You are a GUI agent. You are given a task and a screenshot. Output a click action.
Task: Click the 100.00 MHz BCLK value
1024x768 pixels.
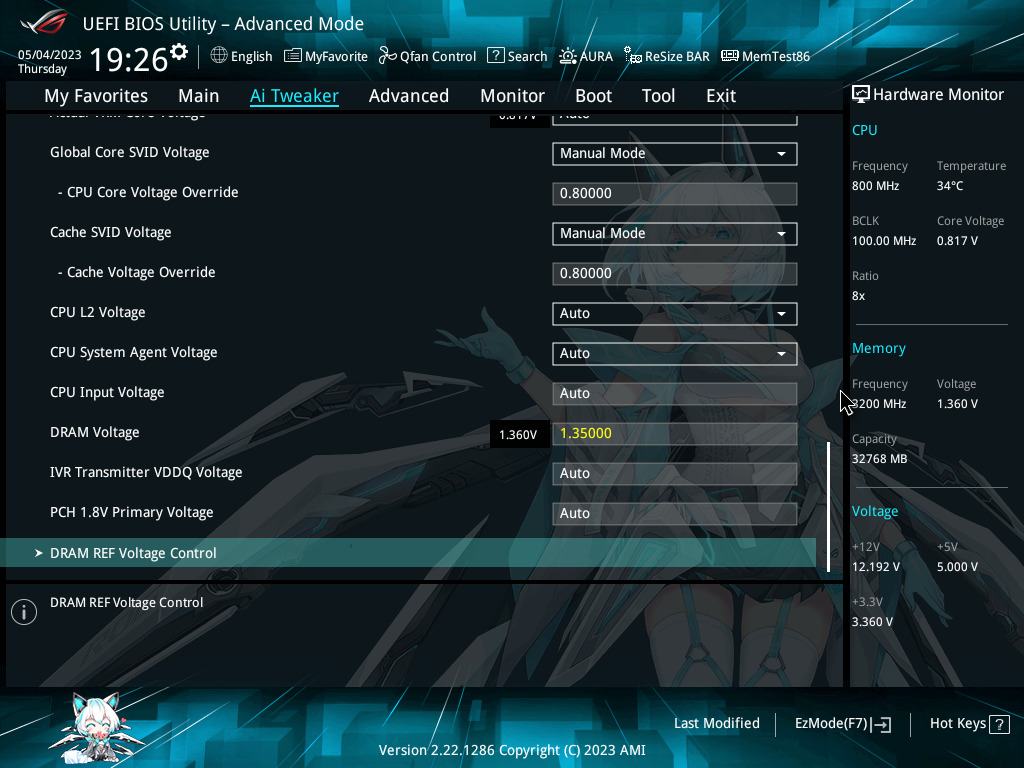coord(884,241)
